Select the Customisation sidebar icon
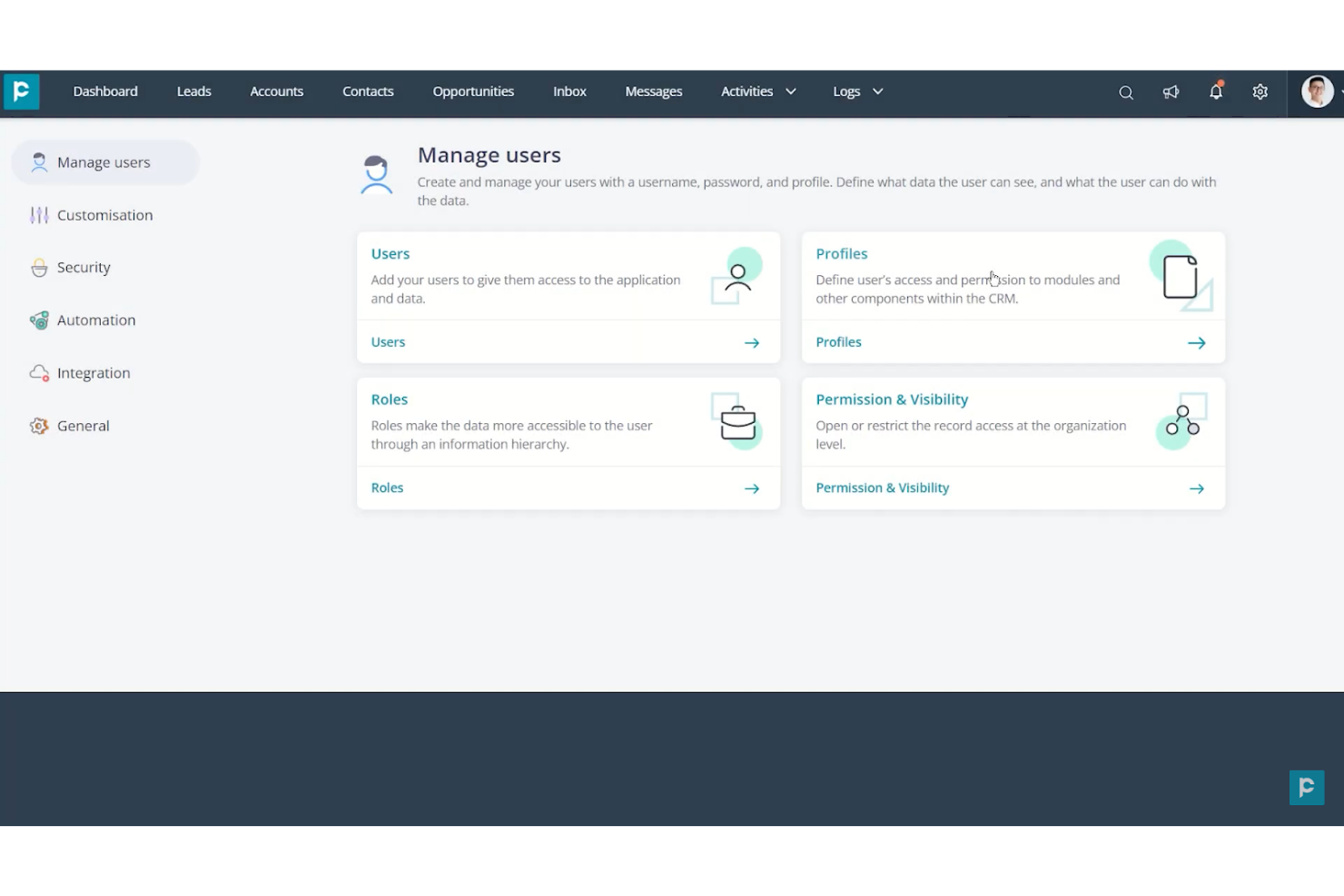This screenshot has height=896, width=1344. [x=40, y=214]
